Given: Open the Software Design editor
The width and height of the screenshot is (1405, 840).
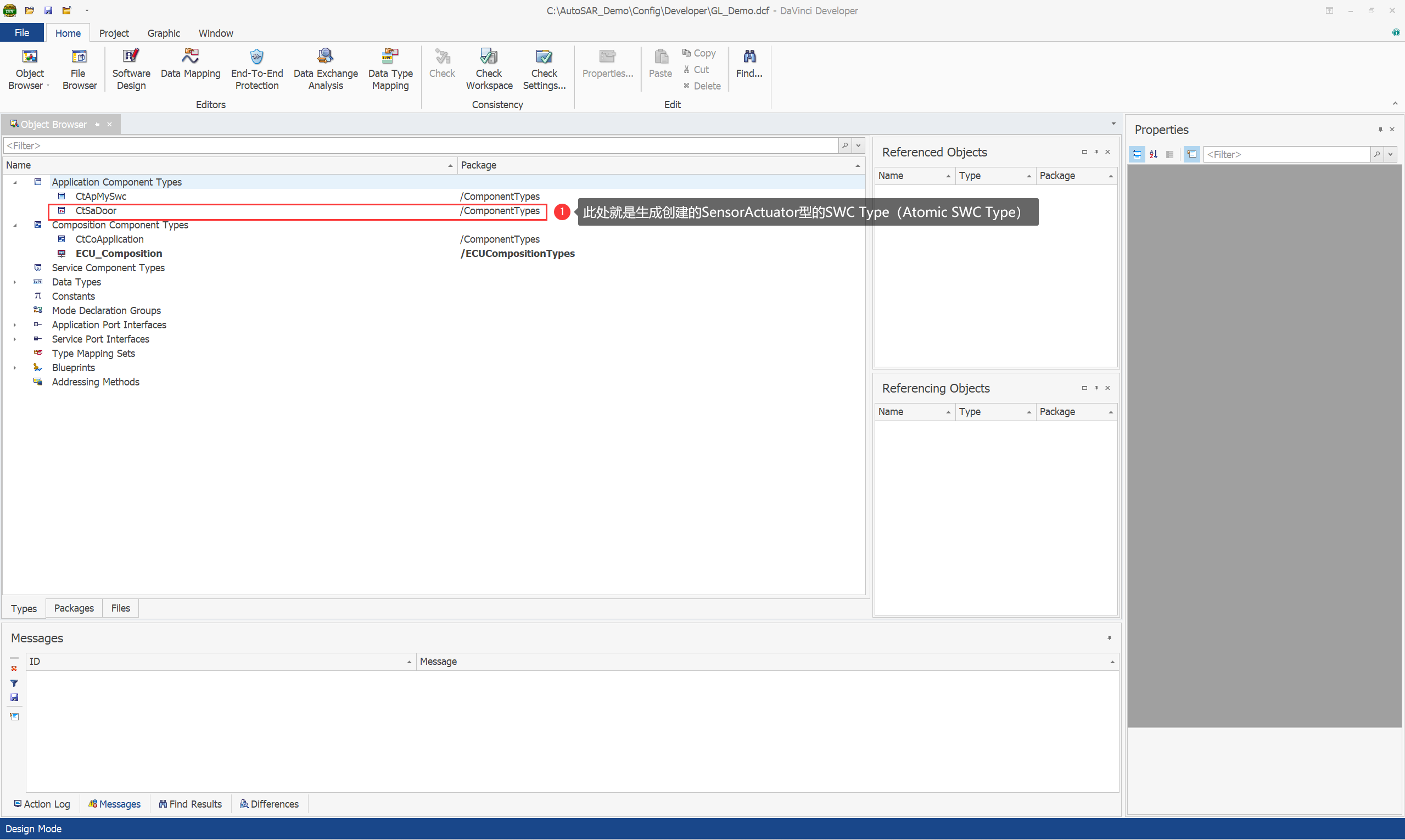Looking at the screenshot, I should [x=131, y=69].
